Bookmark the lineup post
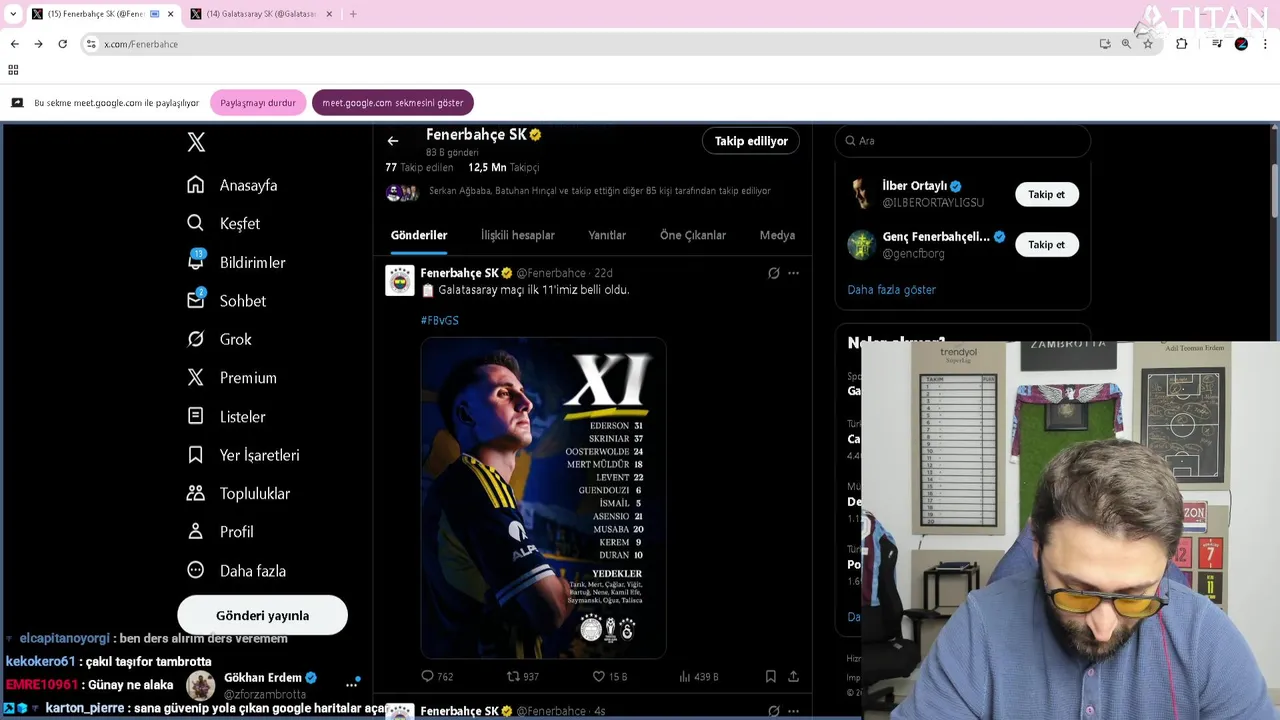This screenshot has height=720, width=1280. click(x=771, y=677)
